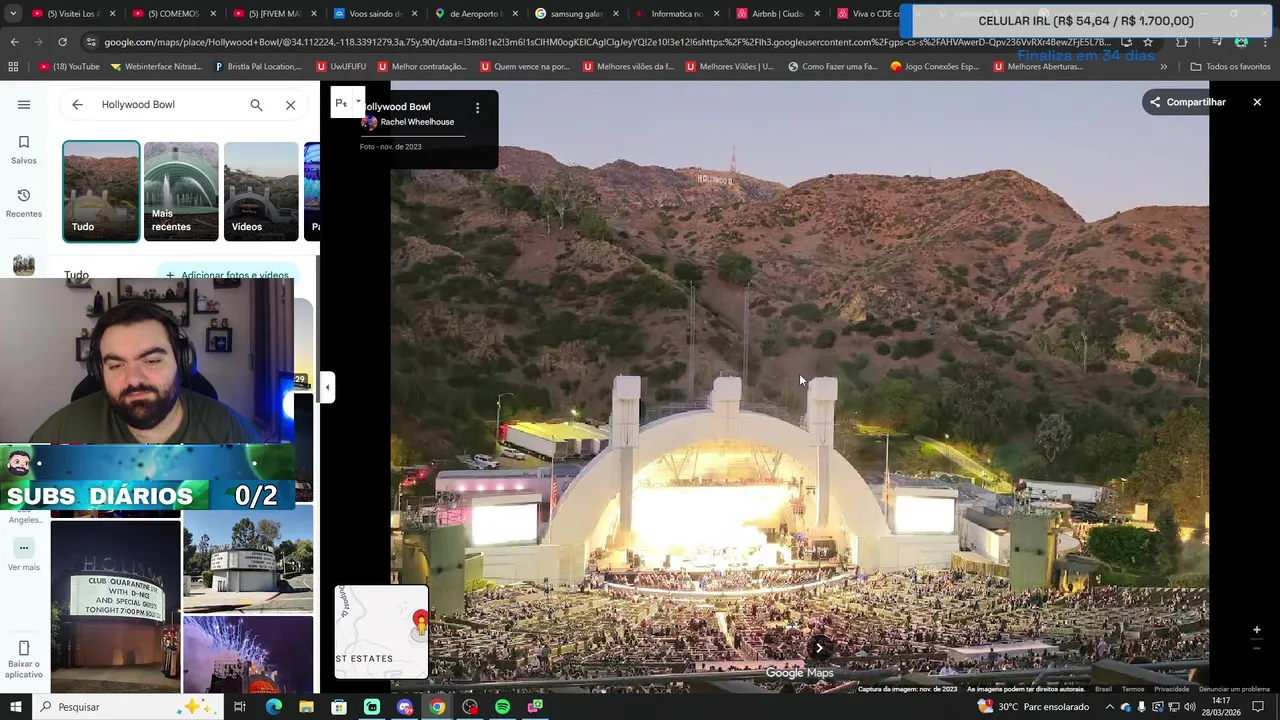Share the photo via Compartilhar
1280x720 pixels.
click(x=1187, y=102)
